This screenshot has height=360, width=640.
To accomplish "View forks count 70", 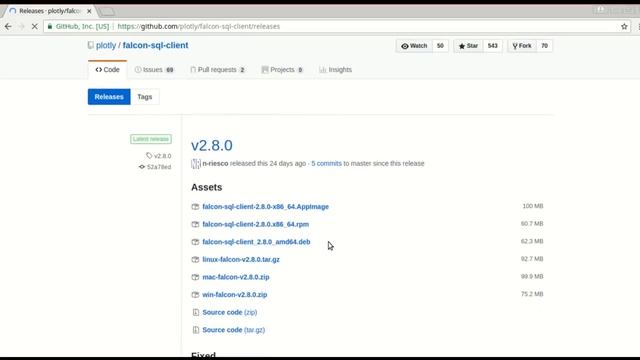I will (544, 46).
